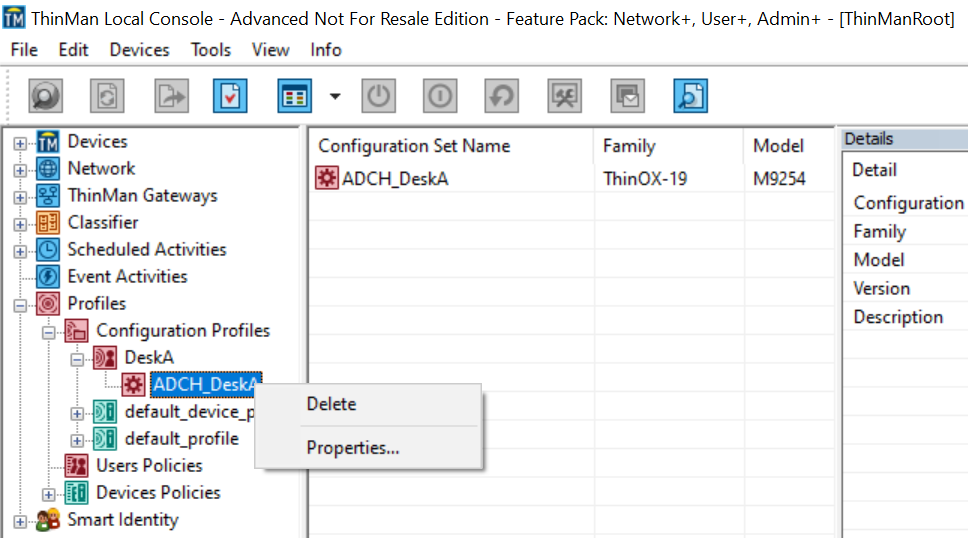
Task: Click the Devices Policies icon
Action: tap(77, 493)
